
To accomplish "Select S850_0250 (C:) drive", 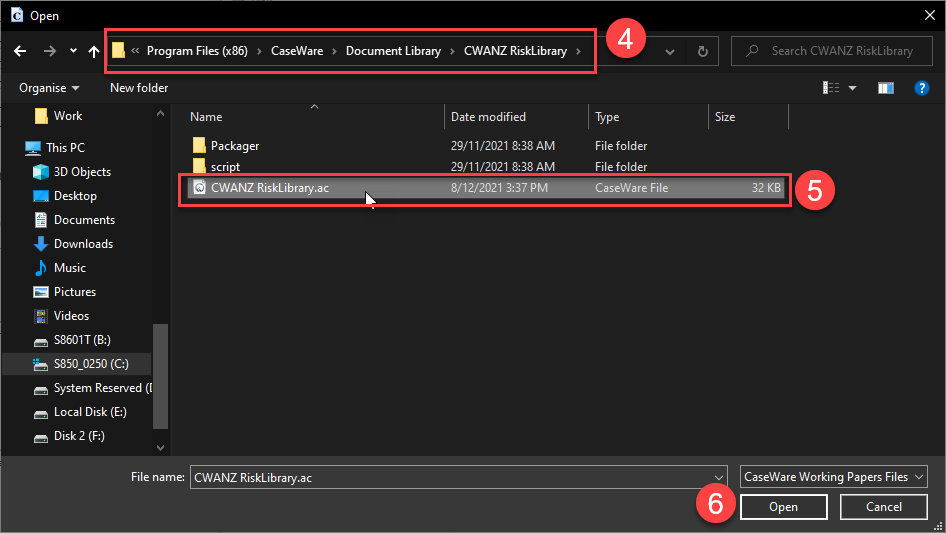I will coord(81,364).
